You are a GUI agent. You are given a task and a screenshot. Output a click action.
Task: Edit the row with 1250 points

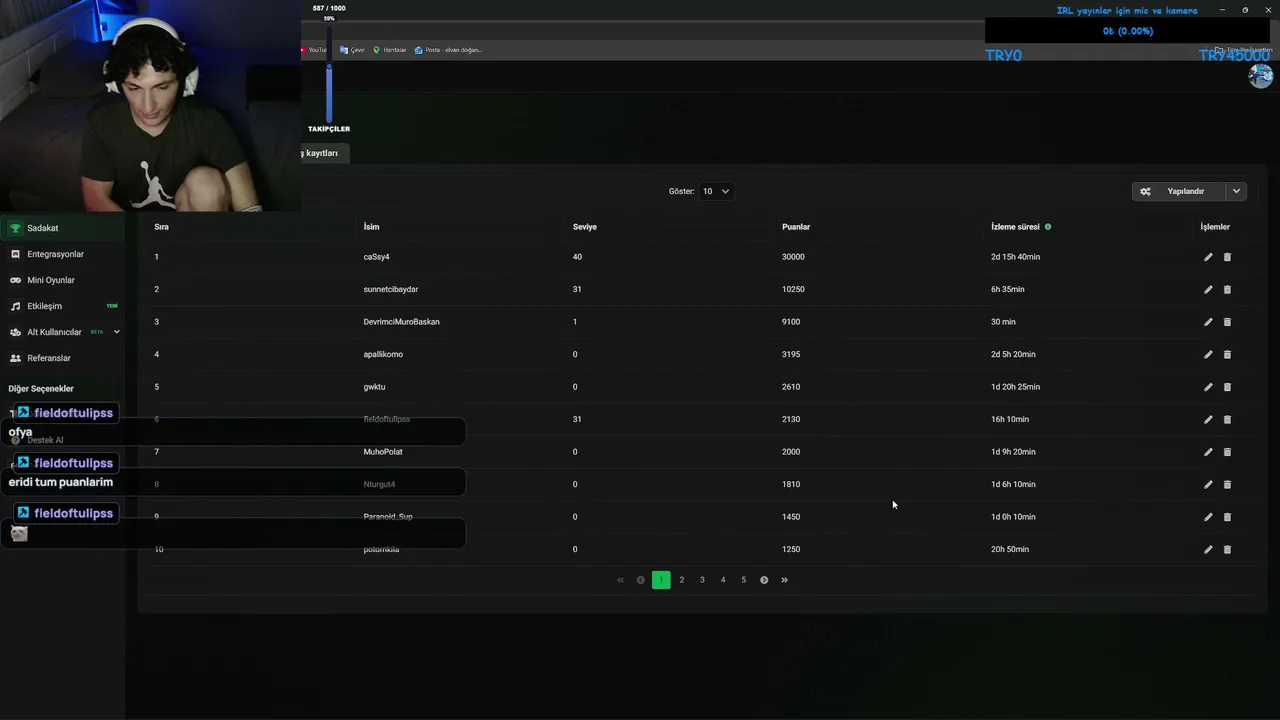tap(1208, 550)
